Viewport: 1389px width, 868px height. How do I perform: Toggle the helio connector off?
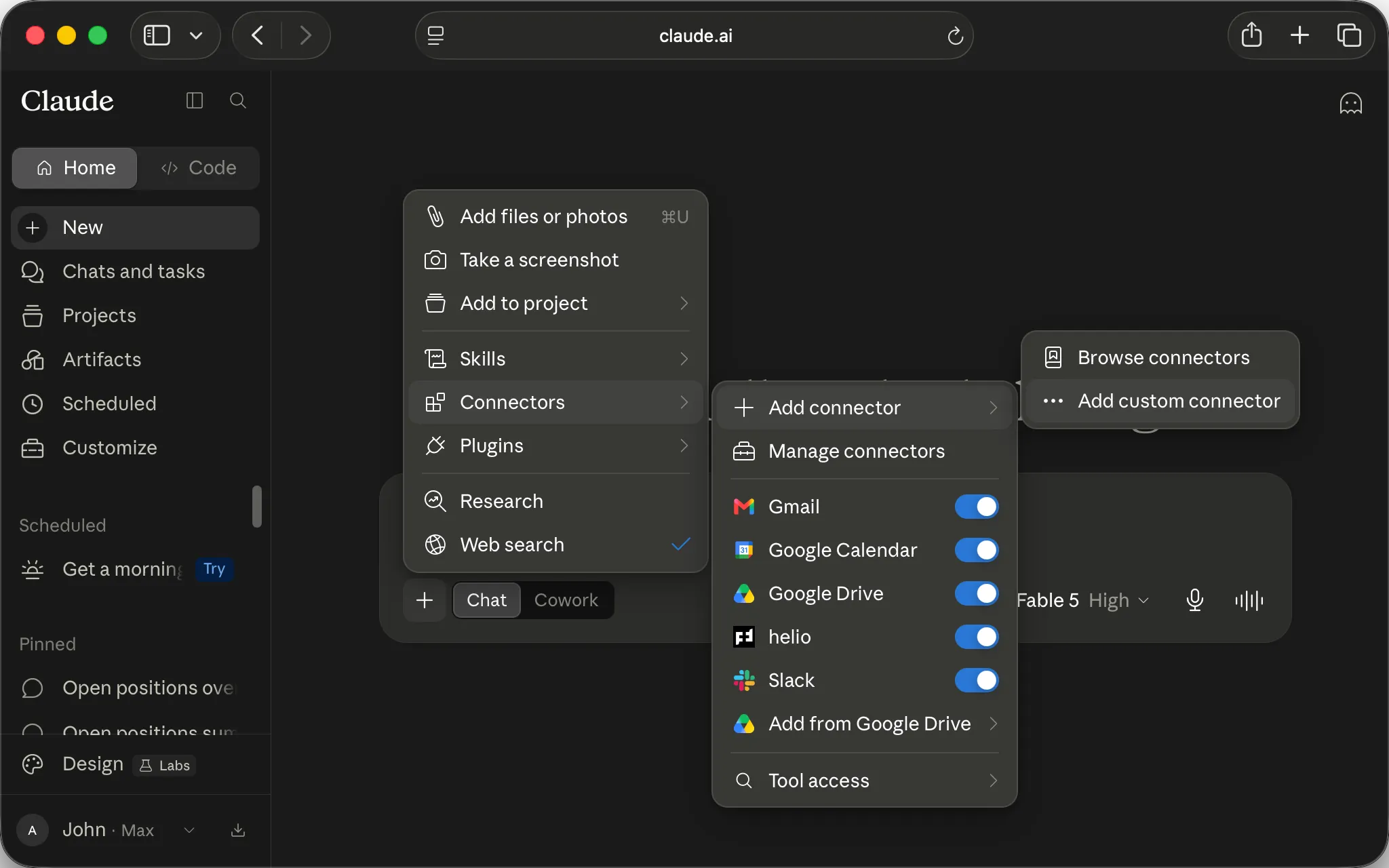click(x=977, y=637)
